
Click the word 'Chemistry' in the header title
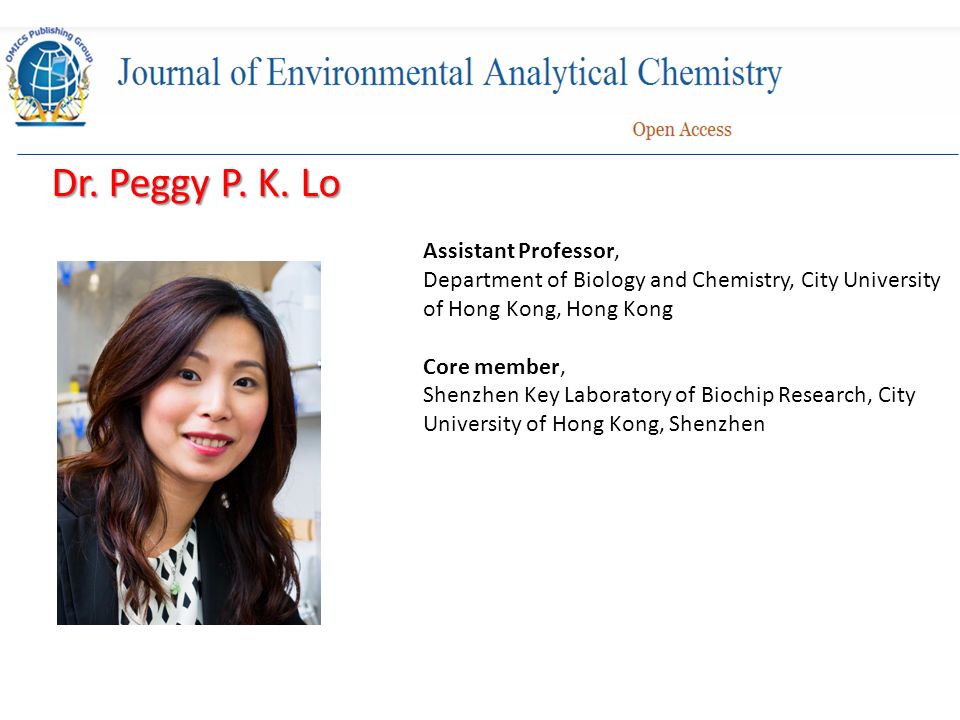point(710,73)
